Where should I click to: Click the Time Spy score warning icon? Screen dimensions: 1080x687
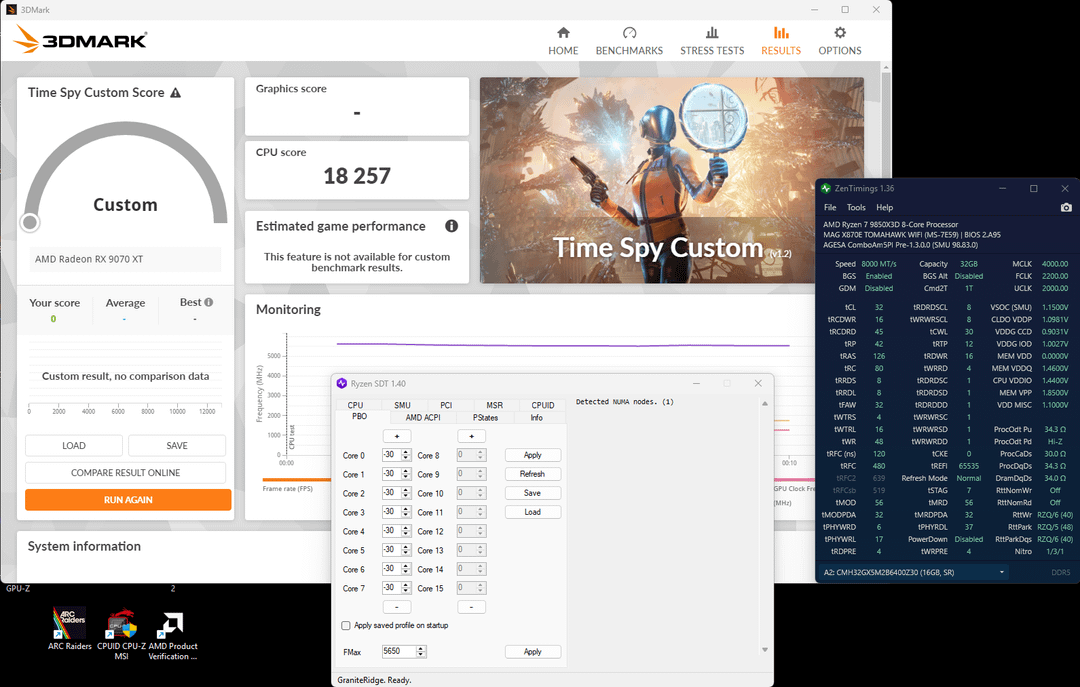pyautogui.click(x=176, y=93)
